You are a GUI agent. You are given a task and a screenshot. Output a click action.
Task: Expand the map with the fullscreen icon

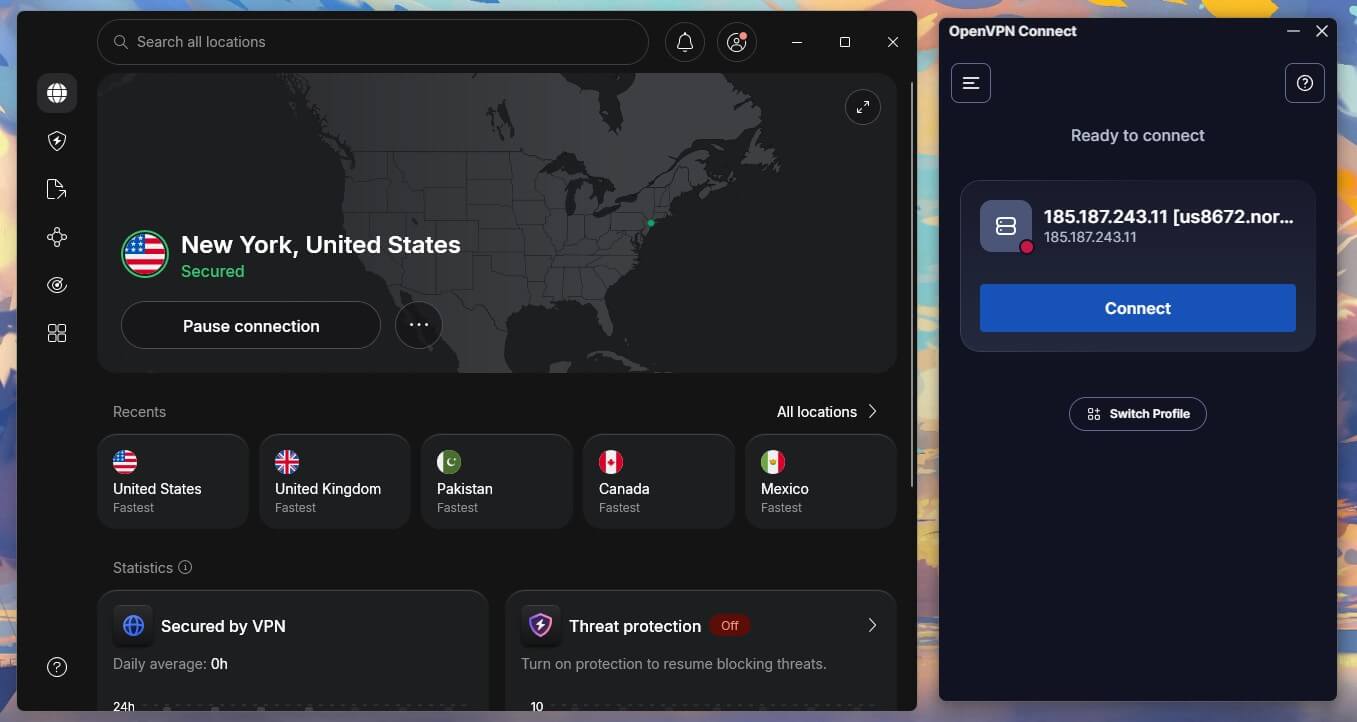pos(863,107)
